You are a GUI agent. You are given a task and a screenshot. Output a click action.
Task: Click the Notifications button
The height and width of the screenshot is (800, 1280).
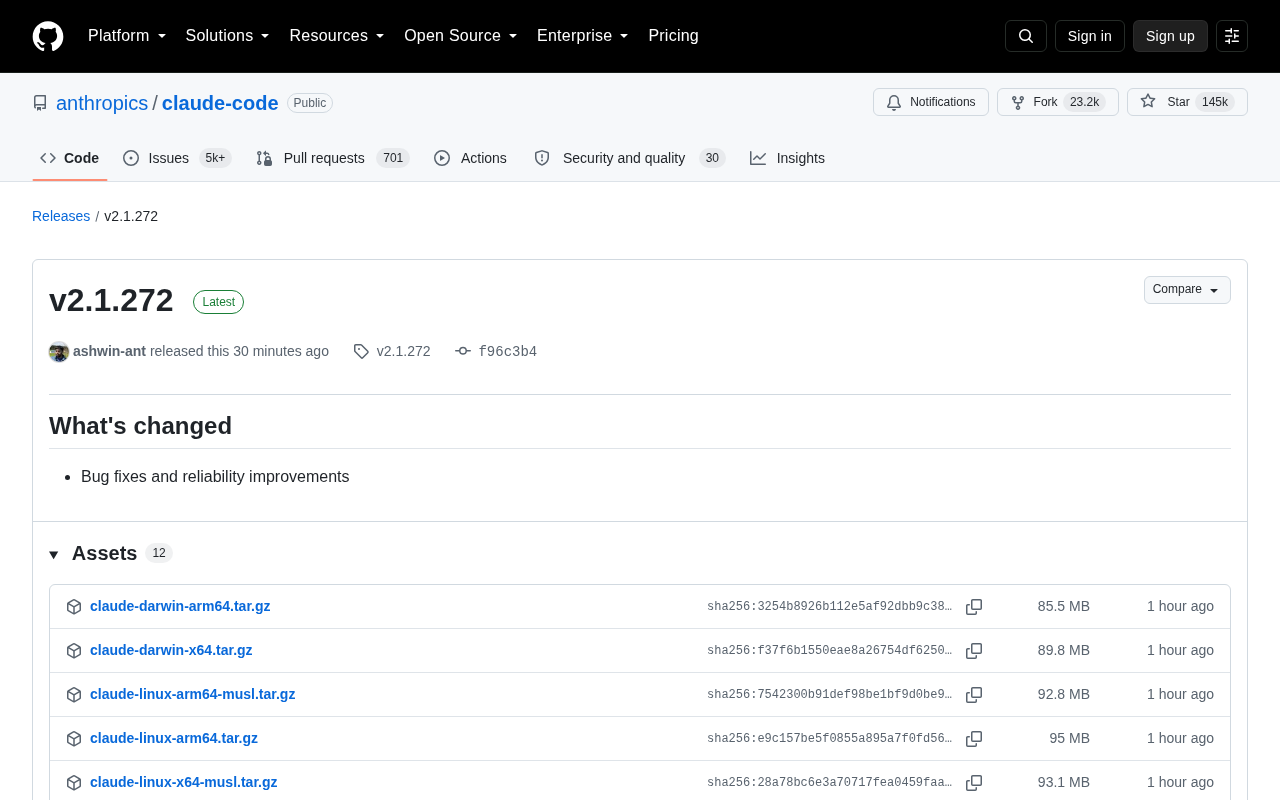click(x=931, y=102)
